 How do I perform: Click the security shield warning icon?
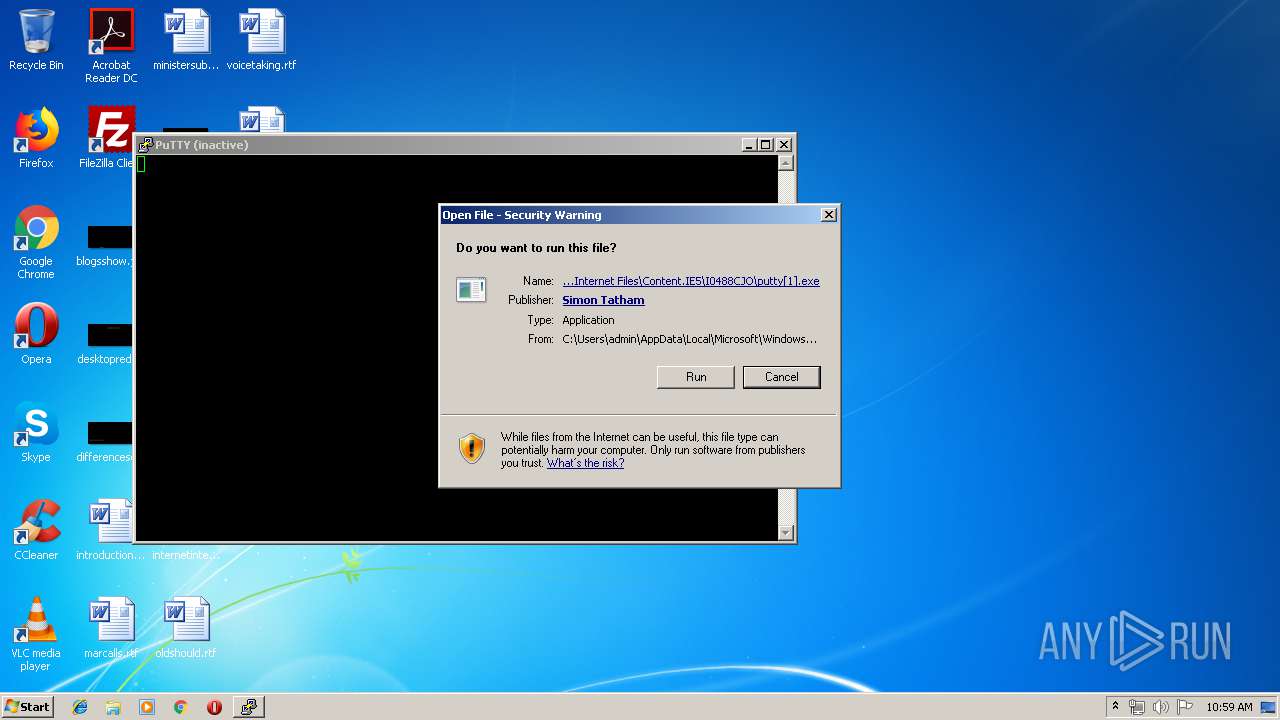(472, 448)
